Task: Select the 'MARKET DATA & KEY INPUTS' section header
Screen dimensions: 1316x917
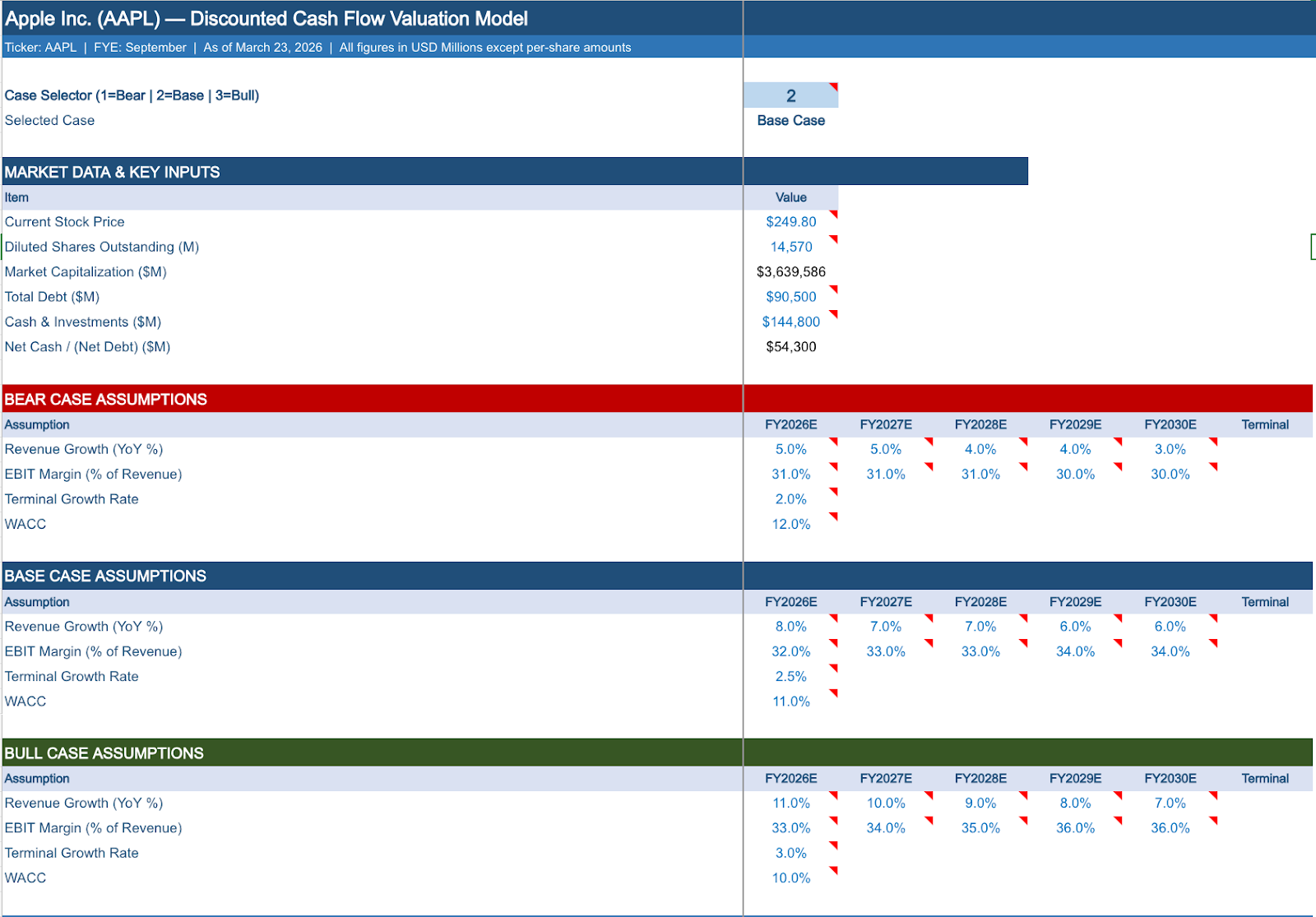Action: (112, 172)
